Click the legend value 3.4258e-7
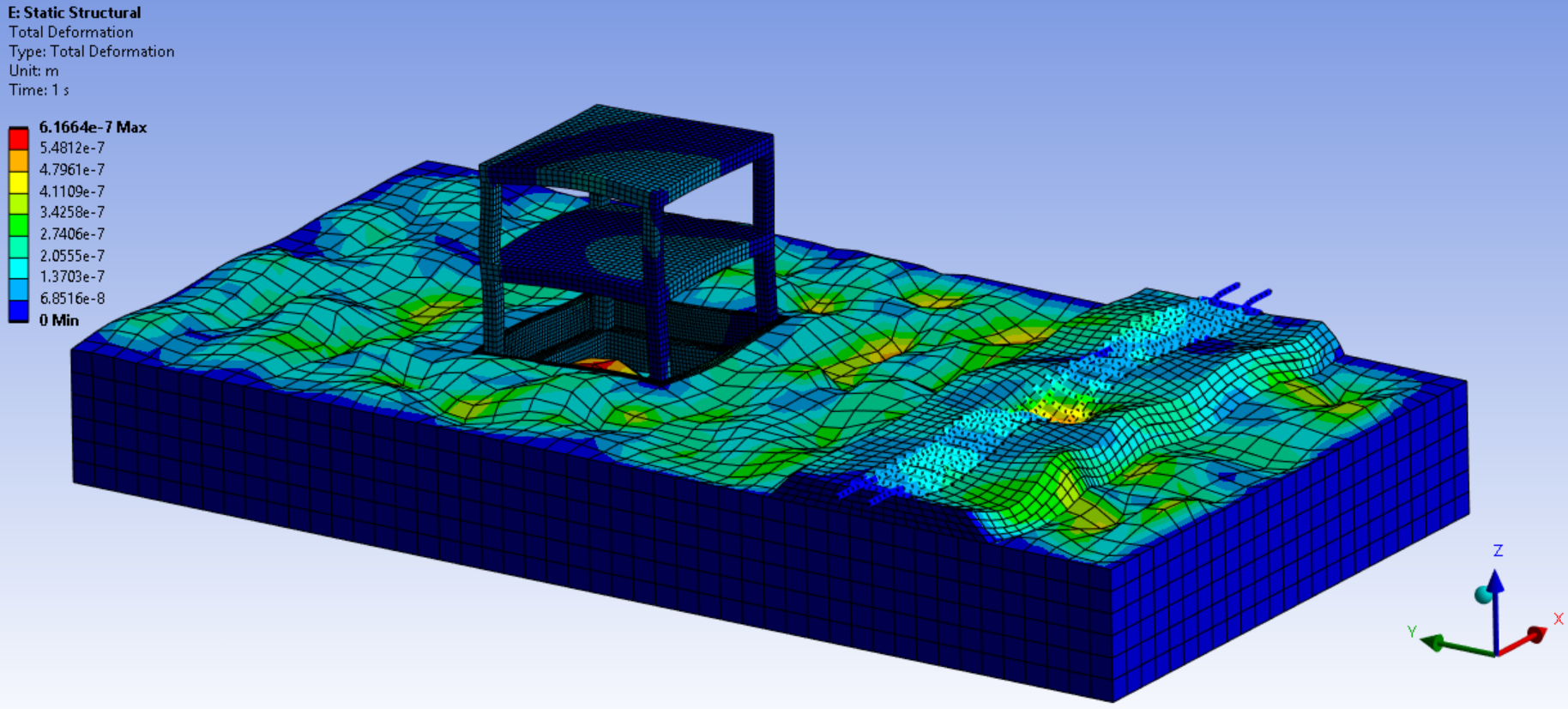 (x=72, y=212)
